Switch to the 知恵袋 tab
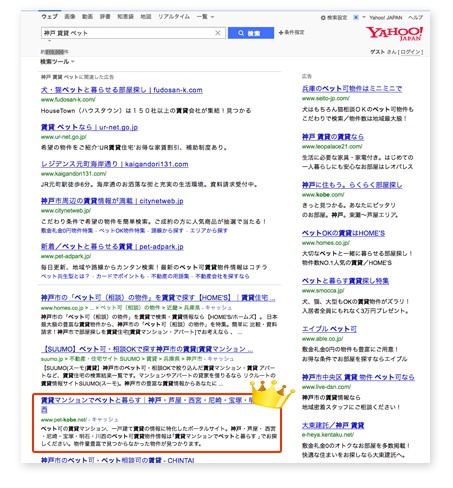This screenshot has width=453, height=488. [x=125, y=16]
